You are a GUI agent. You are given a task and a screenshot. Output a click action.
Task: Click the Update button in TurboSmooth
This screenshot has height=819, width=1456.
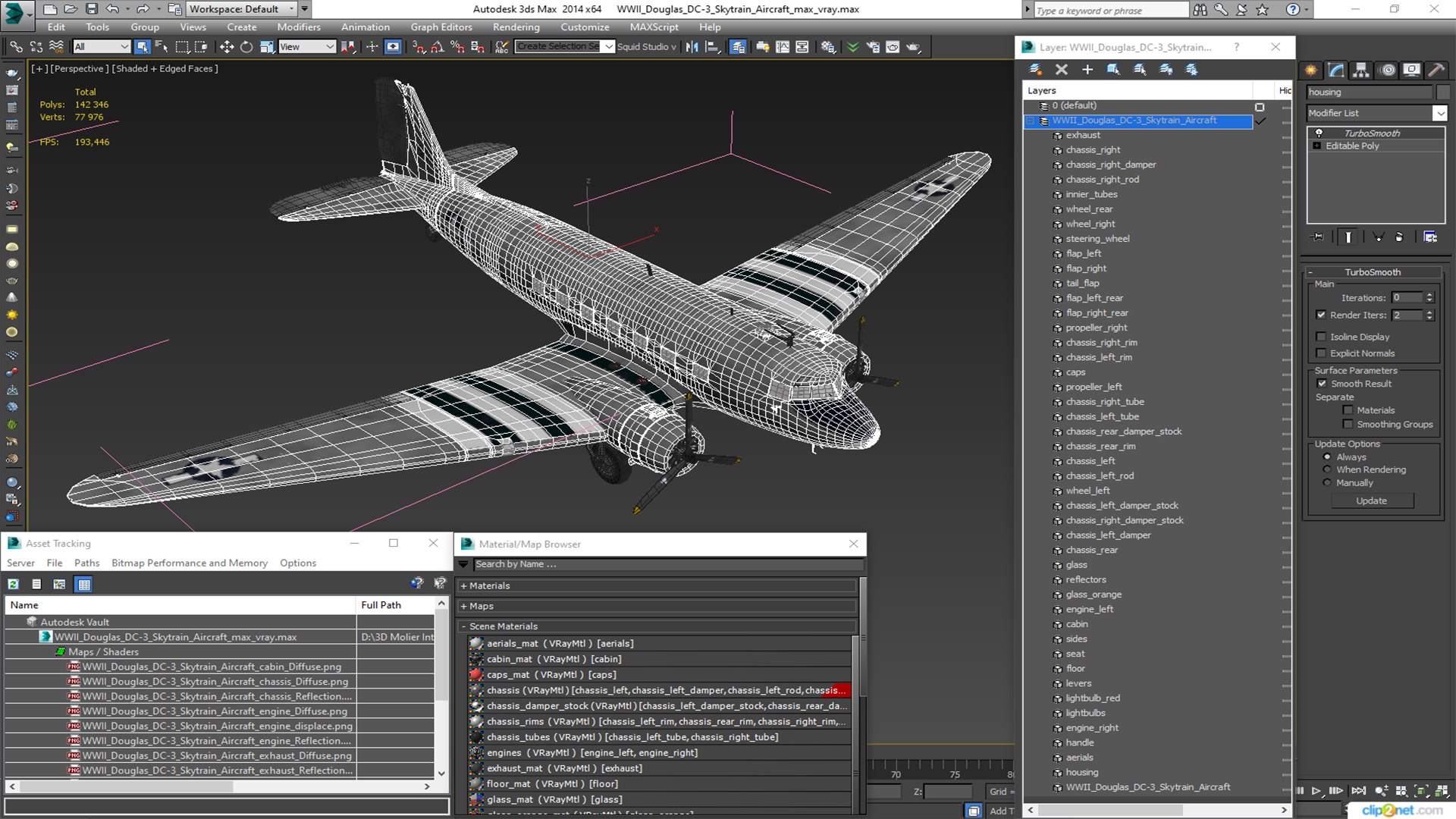[1371, 501]
